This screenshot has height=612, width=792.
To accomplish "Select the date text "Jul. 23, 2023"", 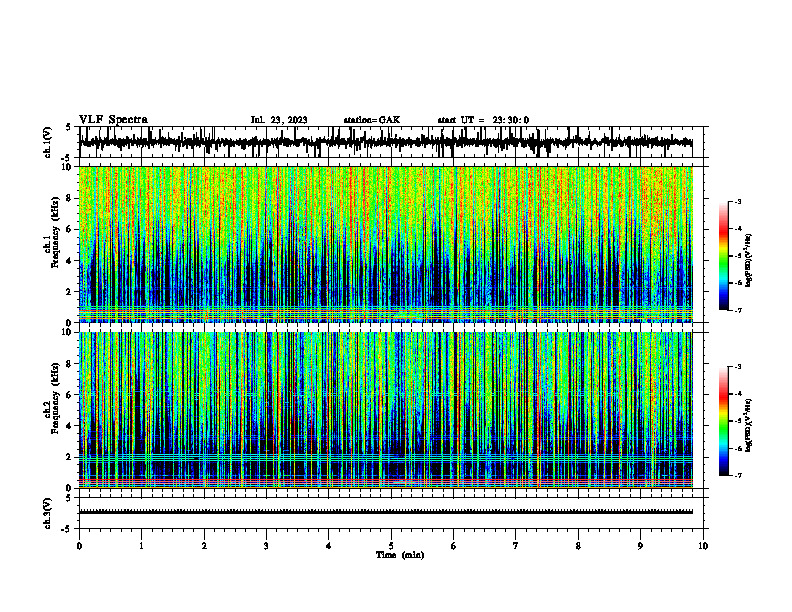I will click(279, 120).
